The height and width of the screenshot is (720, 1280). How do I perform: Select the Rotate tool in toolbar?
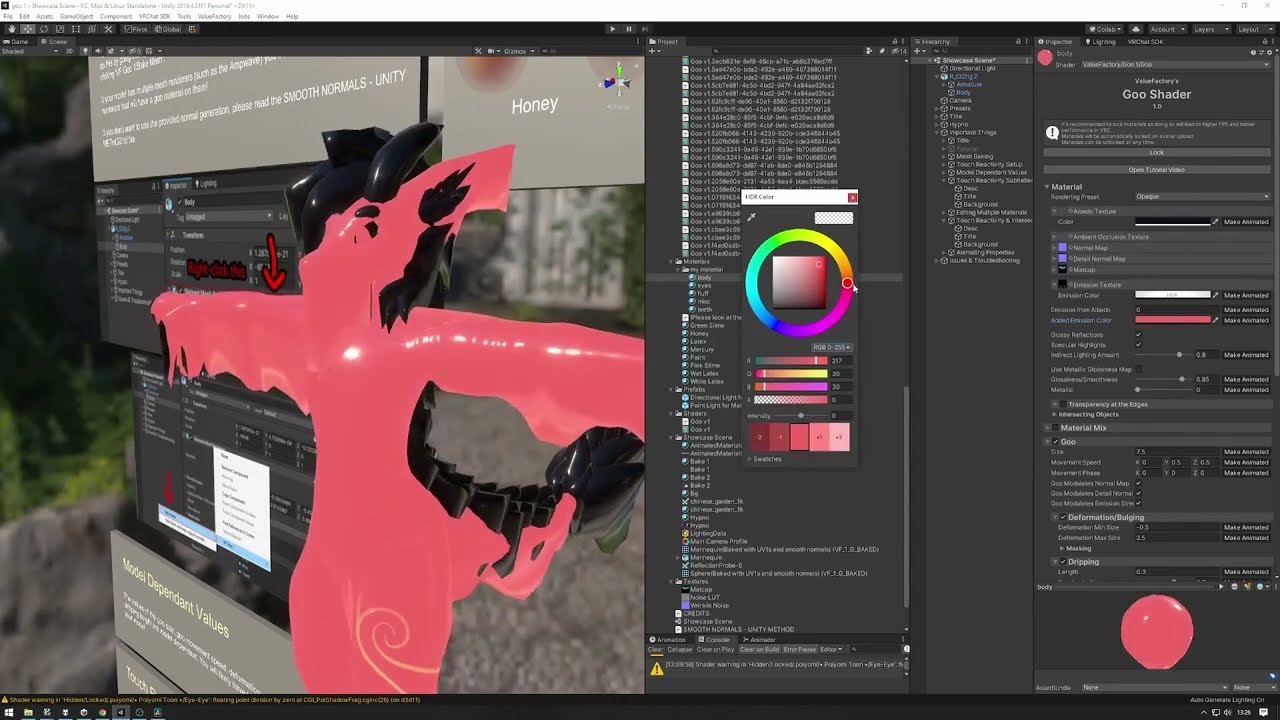click(x=44, y=29)
